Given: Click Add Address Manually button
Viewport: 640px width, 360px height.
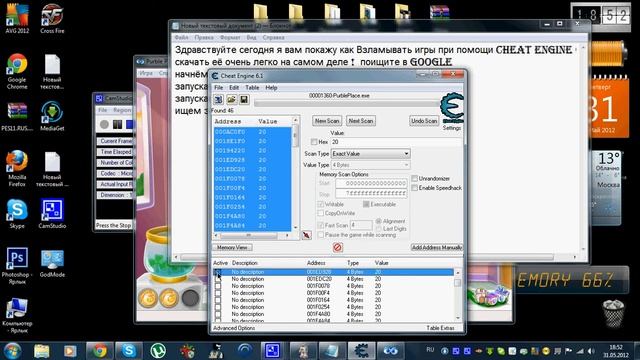Looking at the screenshot, I should [437, 247].
